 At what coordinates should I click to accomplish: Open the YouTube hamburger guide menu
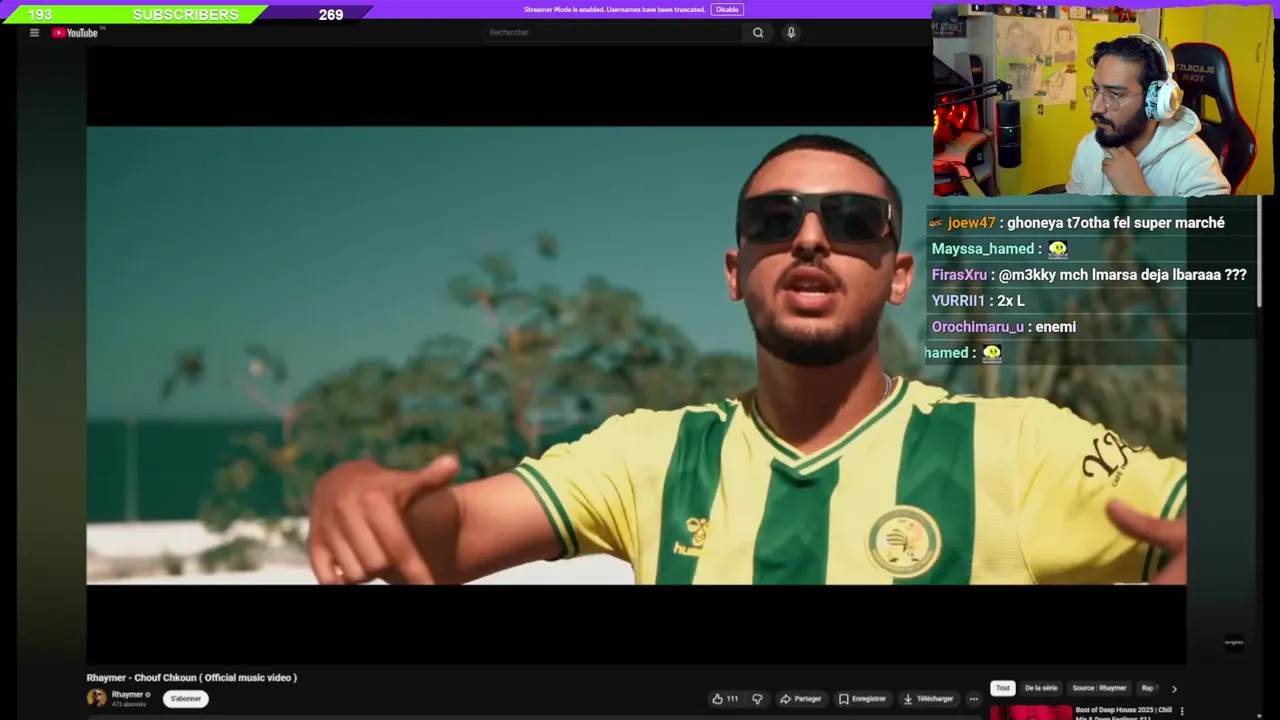point(34,33)
